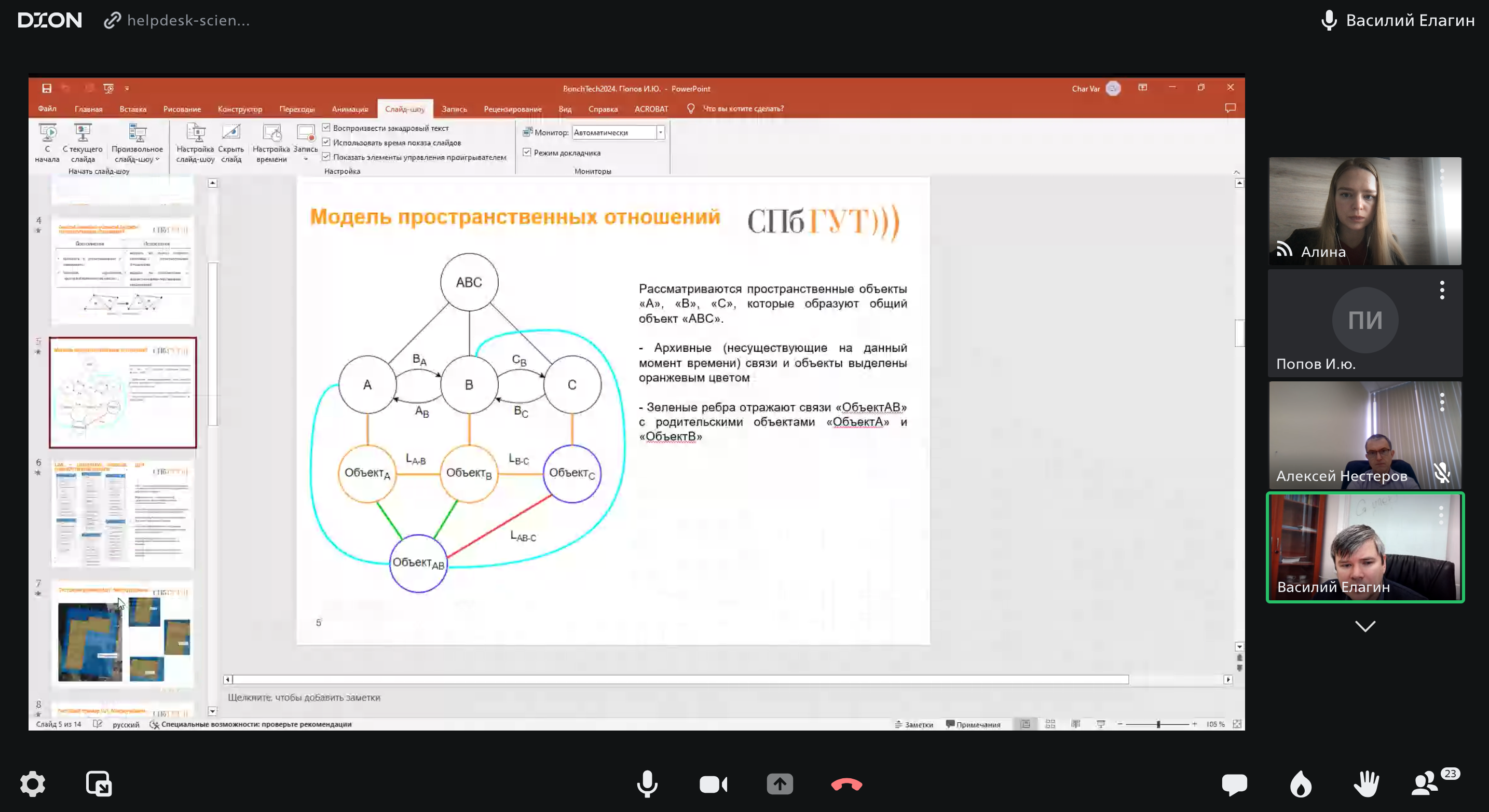The width and height of the screenshot is (1489, 812).
Task: Click the reactions flame icon
Action: (1301, 785)
